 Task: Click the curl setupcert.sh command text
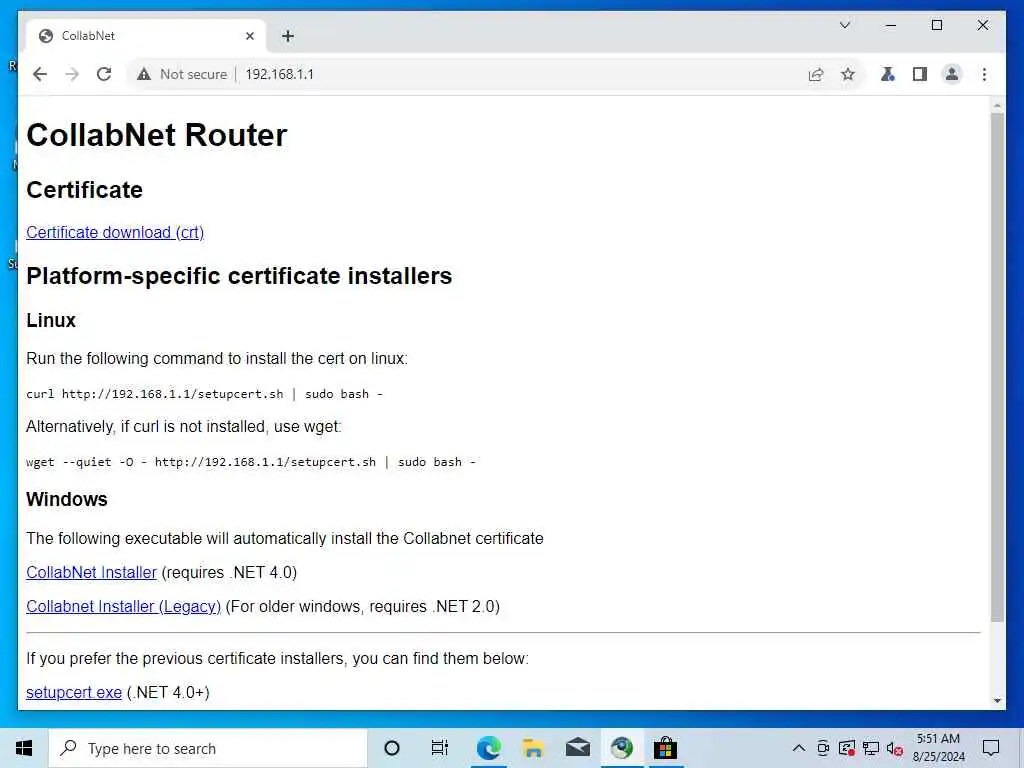coord(204,394)
